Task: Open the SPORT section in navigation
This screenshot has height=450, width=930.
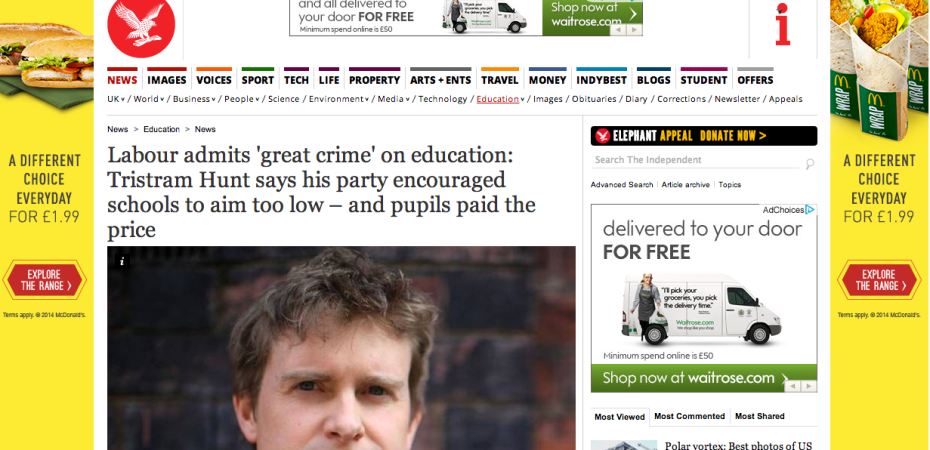Action: pyautogui.click(x=257, y=80)
